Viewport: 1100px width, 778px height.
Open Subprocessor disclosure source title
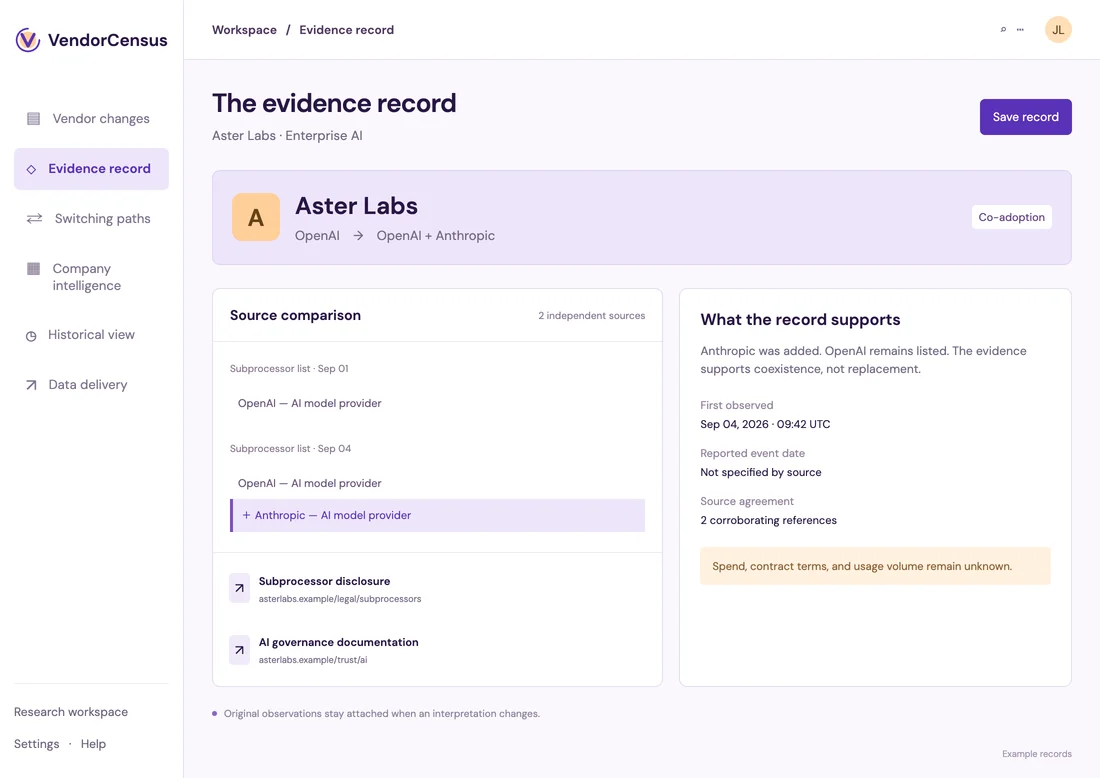(324, 582)
